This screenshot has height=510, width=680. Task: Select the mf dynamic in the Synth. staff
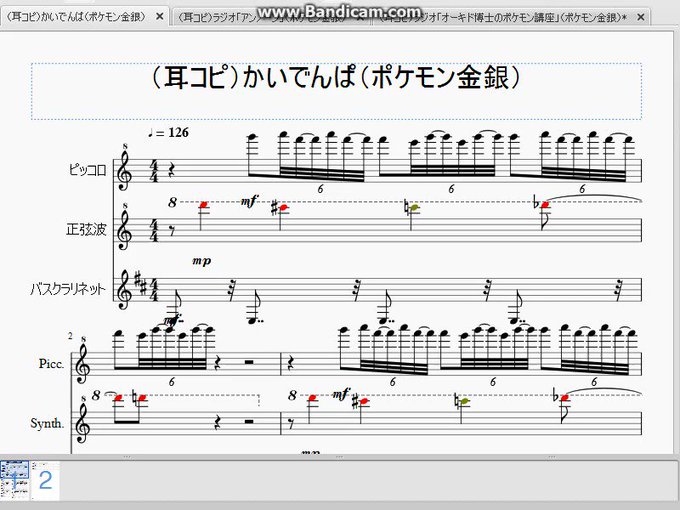point(341,395)
